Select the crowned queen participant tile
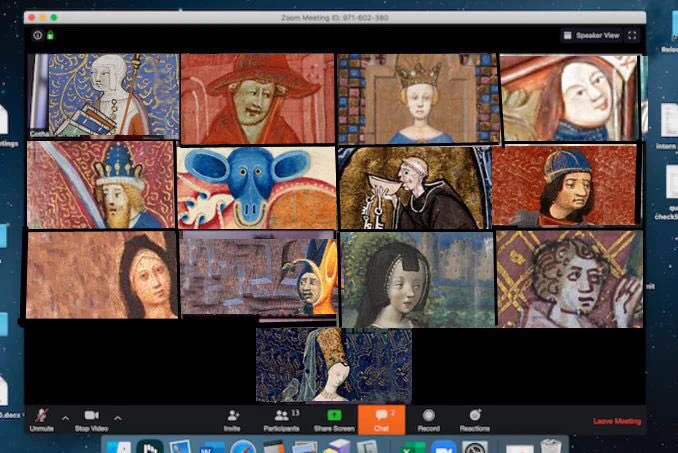The width and height of the screenshot is (678, 453). 419,99
